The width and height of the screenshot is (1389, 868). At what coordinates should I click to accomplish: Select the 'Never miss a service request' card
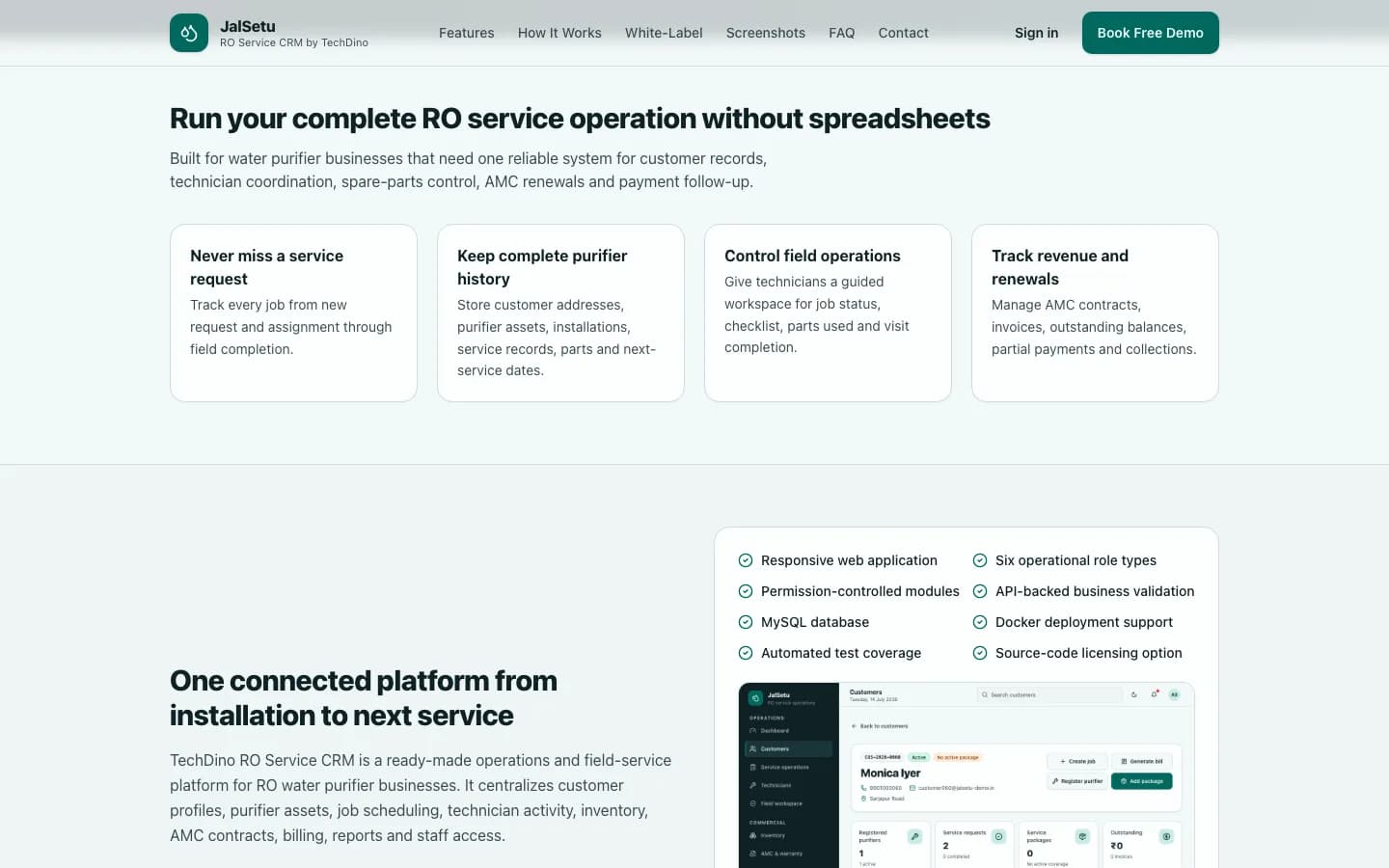[293, 313]
